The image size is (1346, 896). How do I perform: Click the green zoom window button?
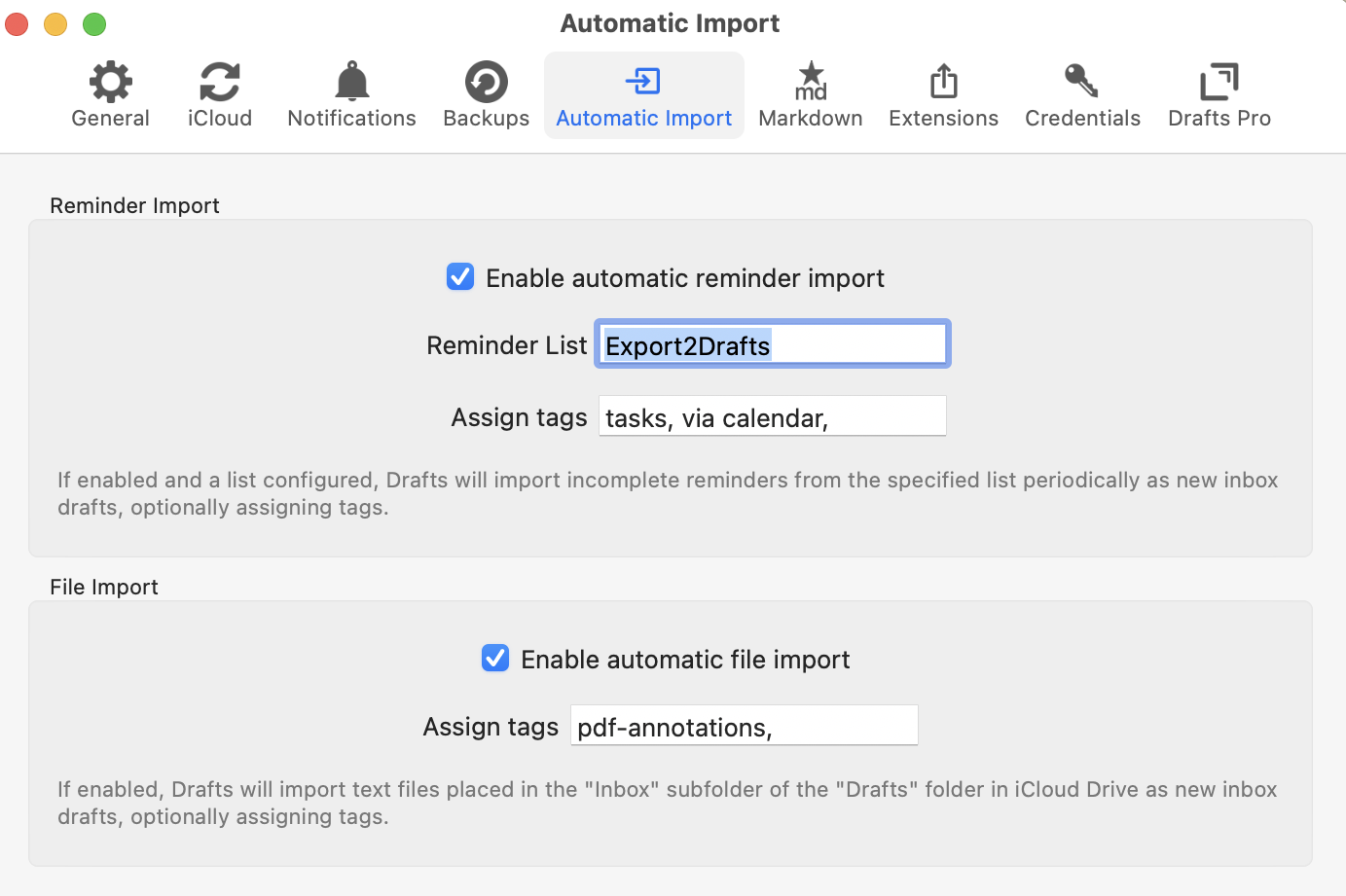point(94,24)
